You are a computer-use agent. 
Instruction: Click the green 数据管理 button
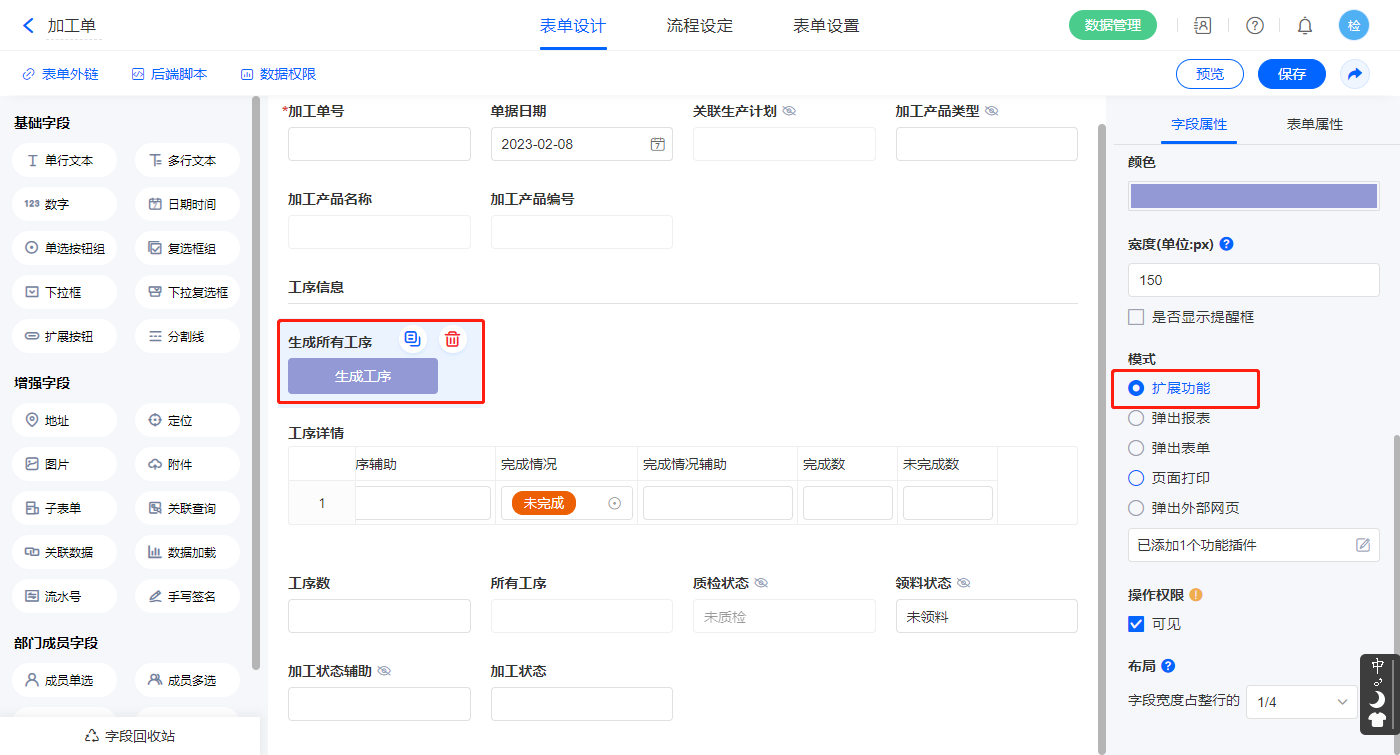[1112, 26]
